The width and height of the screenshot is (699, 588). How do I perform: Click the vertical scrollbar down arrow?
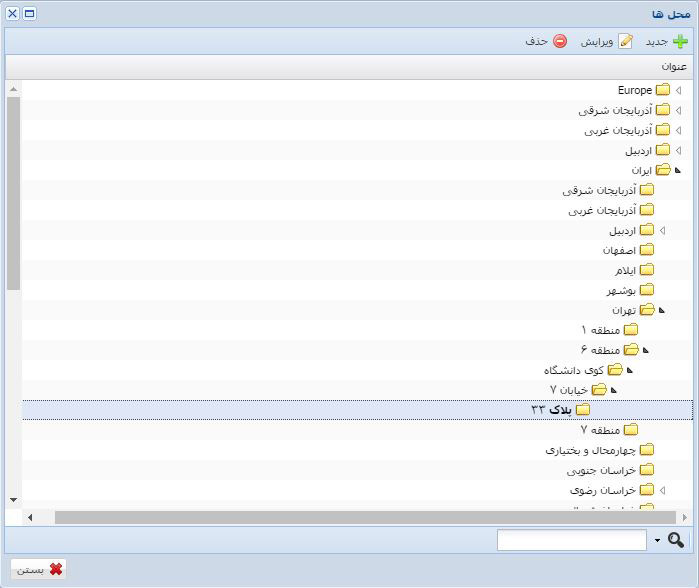[13, 499]
